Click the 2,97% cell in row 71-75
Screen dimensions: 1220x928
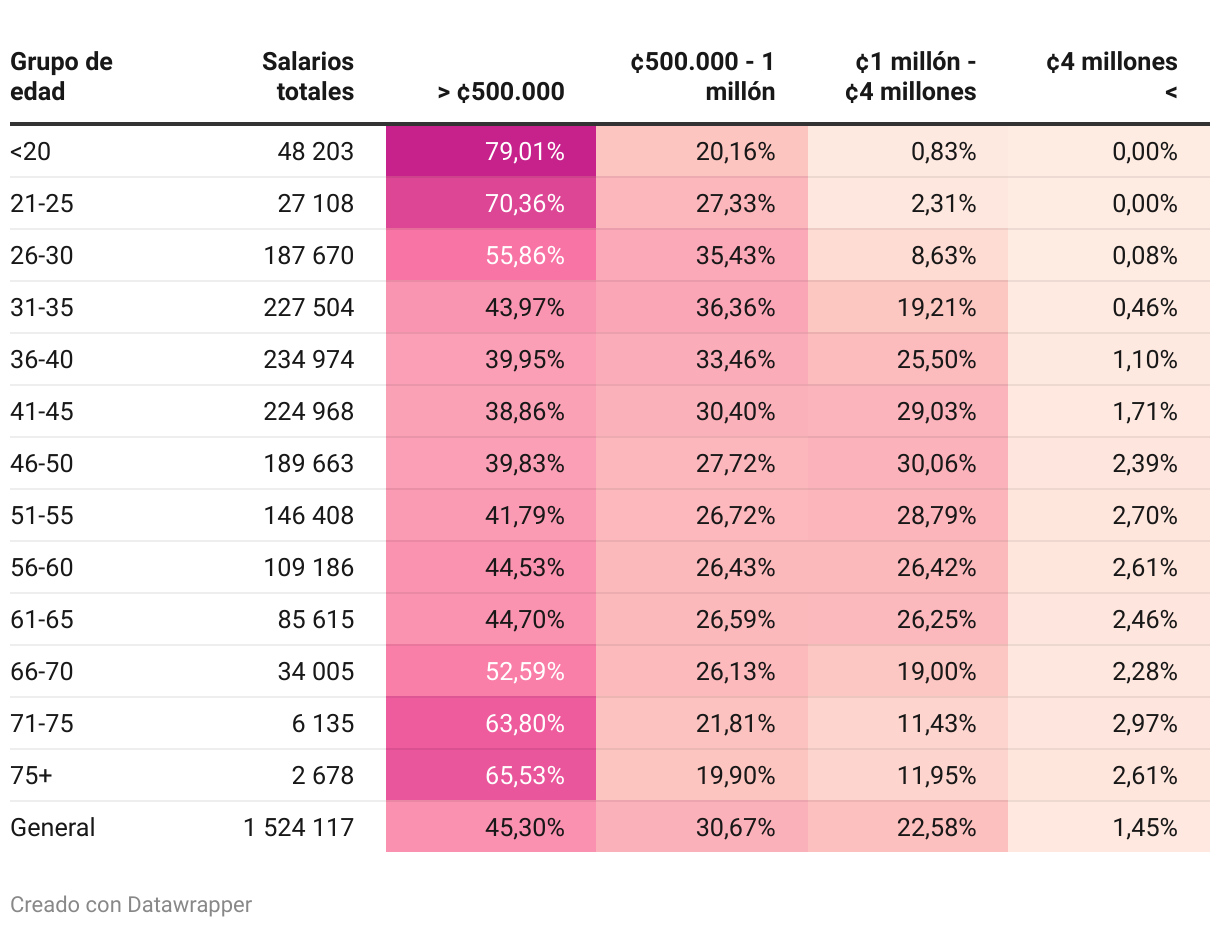click(x=1145, y=724)
